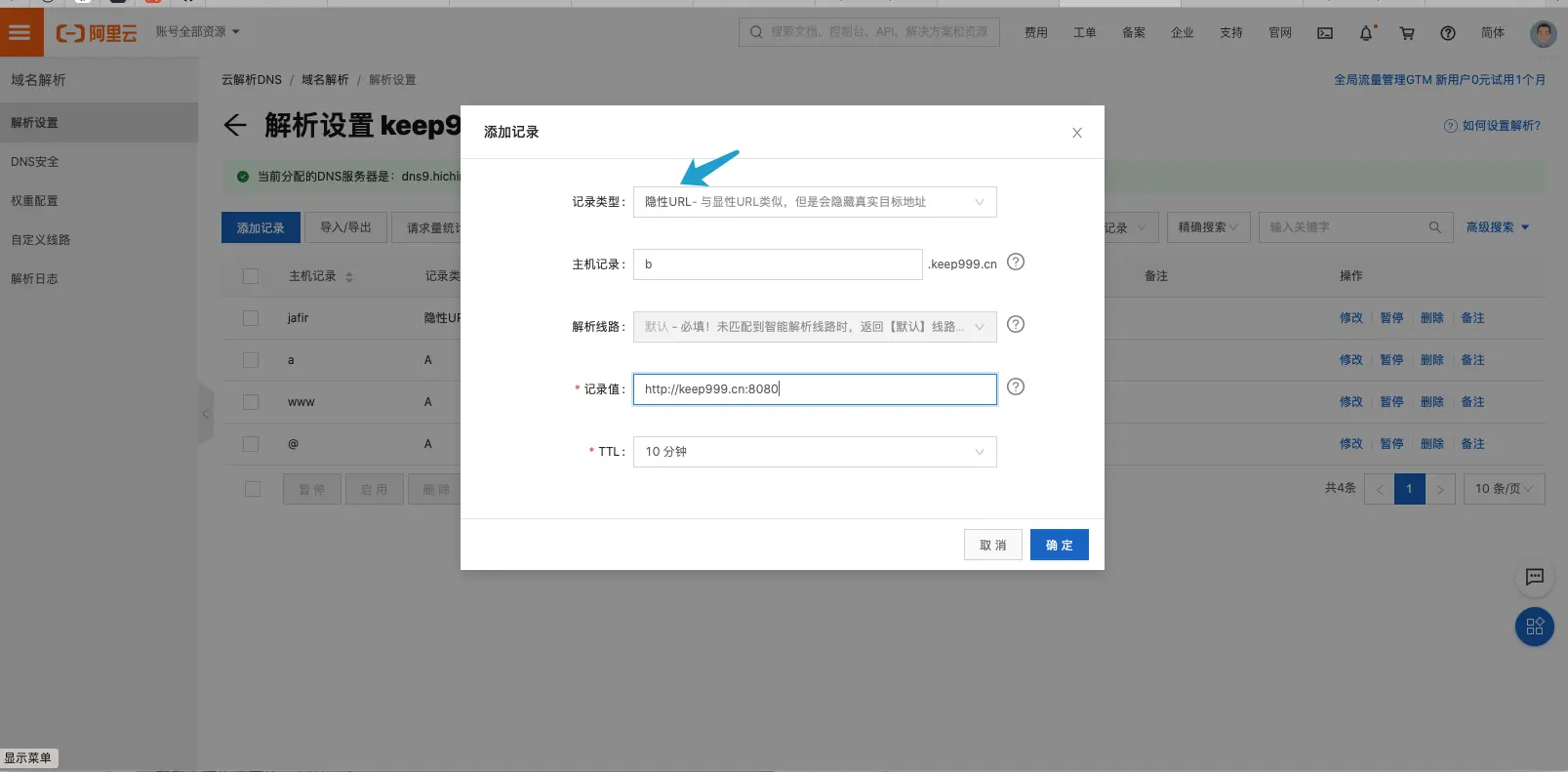Open the 解析线路 dropdown

815,327
